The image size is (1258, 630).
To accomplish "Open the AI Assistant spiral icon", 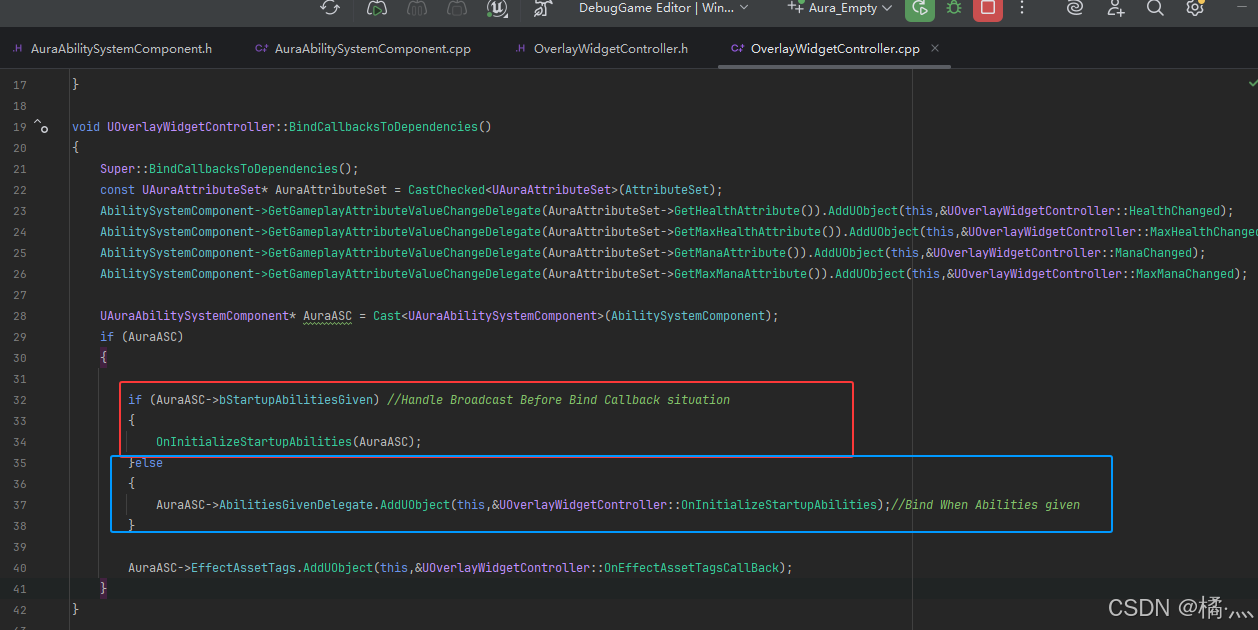I will point(1075,8).
